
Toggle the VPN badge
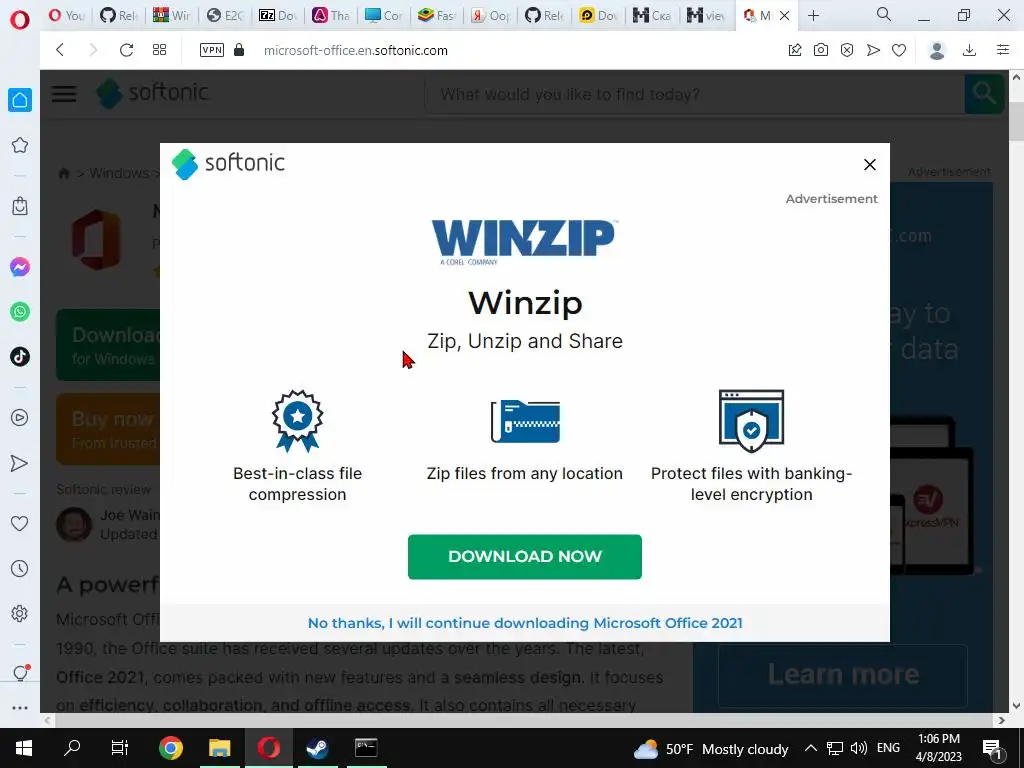(212, 50)
